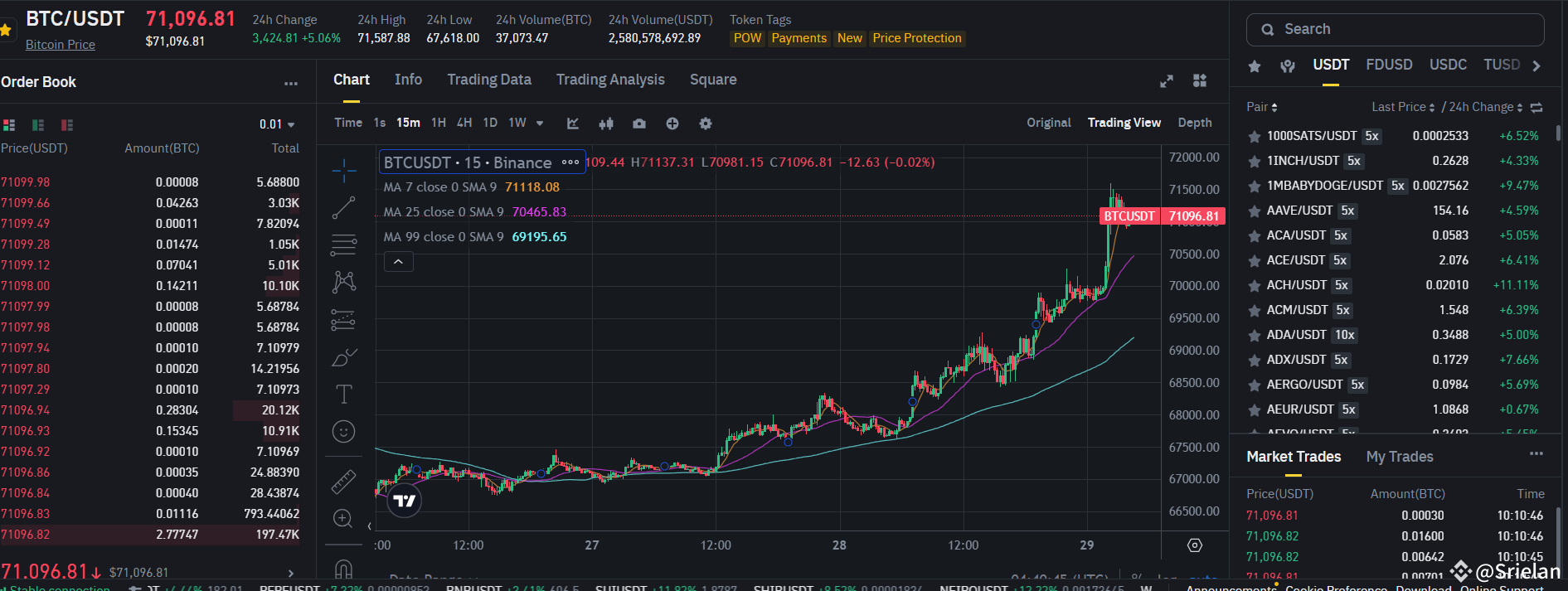Viewport: 1568px width, 591px height.
Task: Sort market list by 24h Change
Action: (1486, 107)
